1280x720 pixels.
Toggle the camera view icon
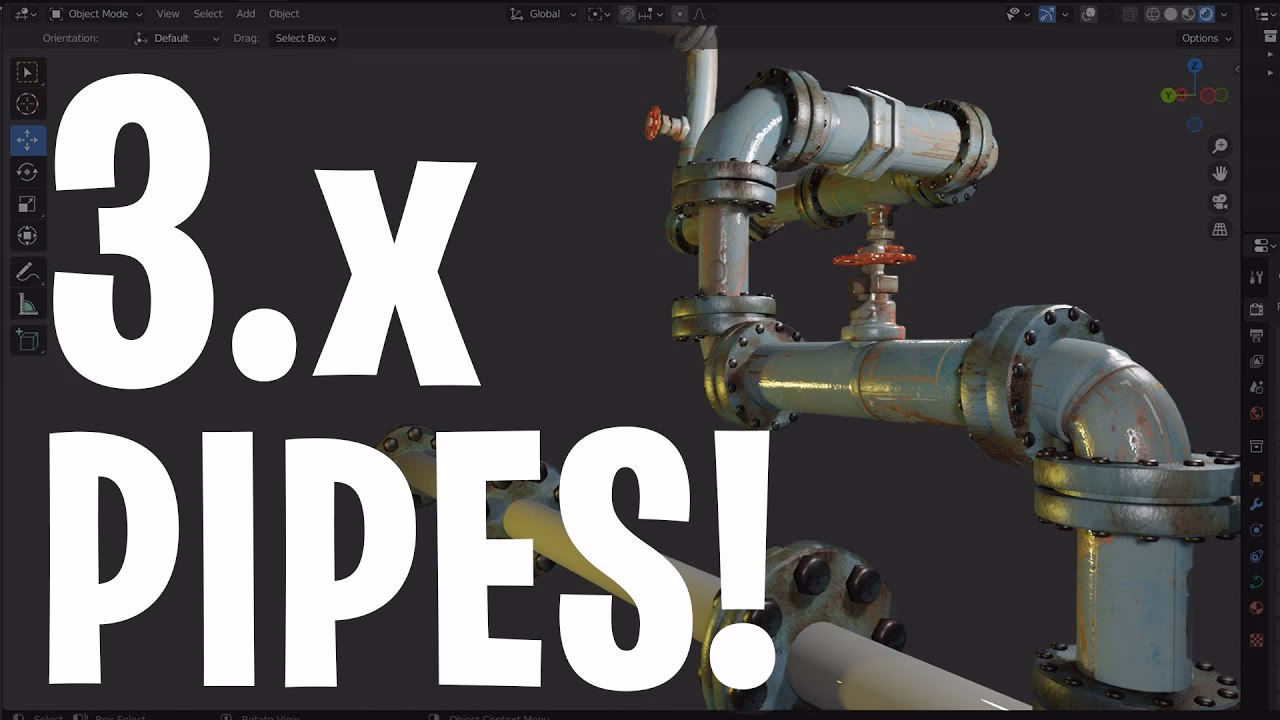pos(1220,201)
